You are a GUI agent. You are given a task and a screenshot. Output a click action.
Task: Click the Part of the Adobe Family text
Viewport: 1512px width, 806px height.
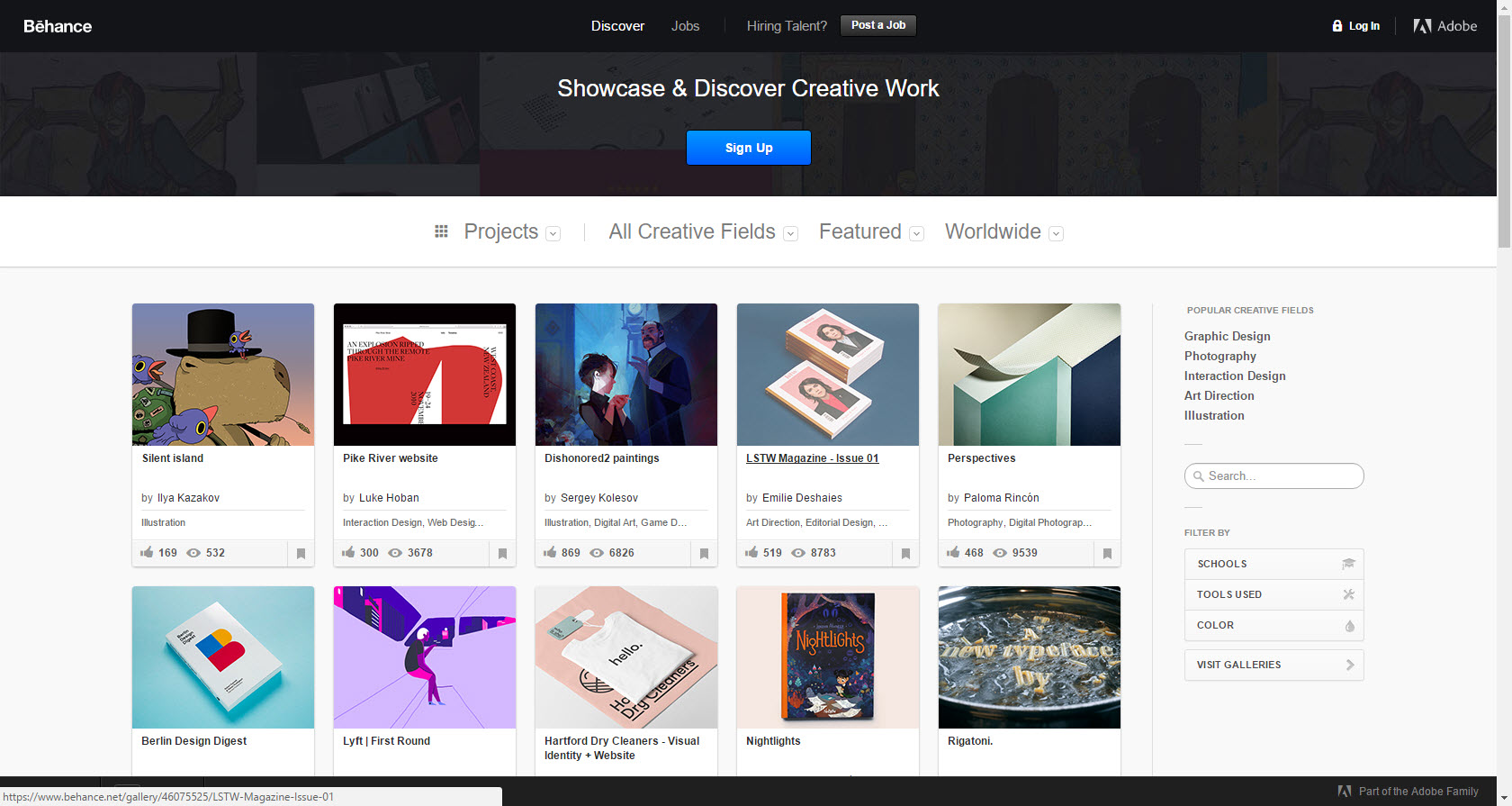[1418, 792]
